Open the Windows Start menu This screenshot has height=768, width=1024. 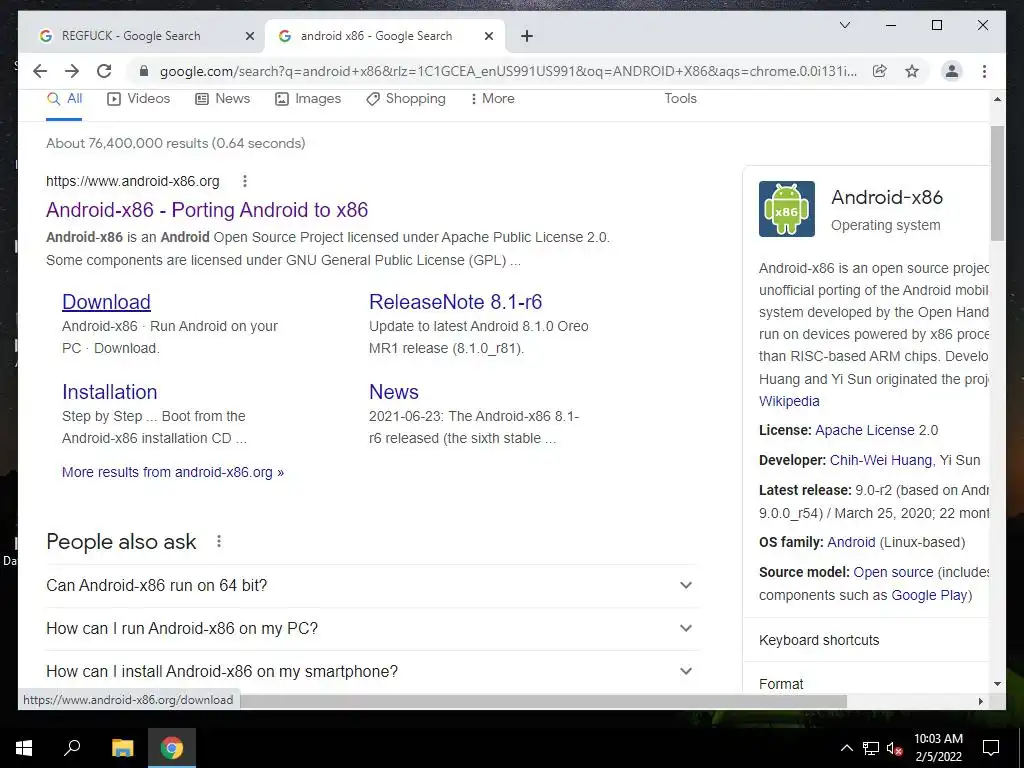click(x=24, y=748)
